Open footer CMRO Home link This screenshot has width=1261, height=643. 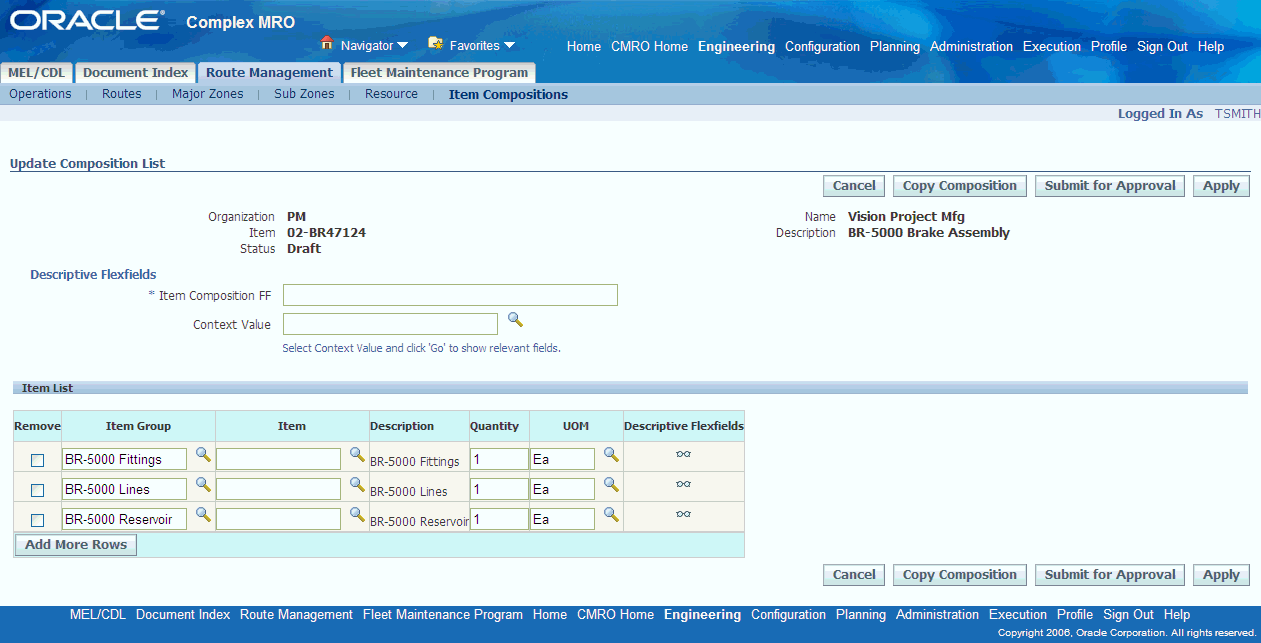(615, 615)
